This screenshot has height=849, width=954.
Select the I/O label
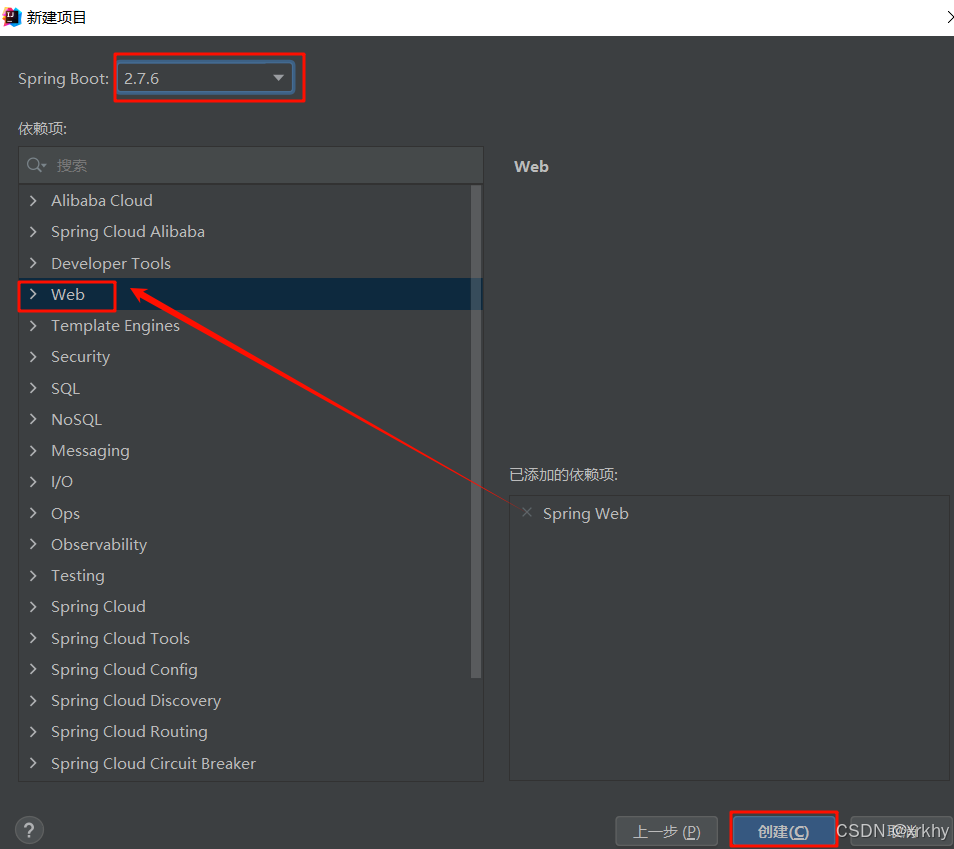tap(61, 481)
